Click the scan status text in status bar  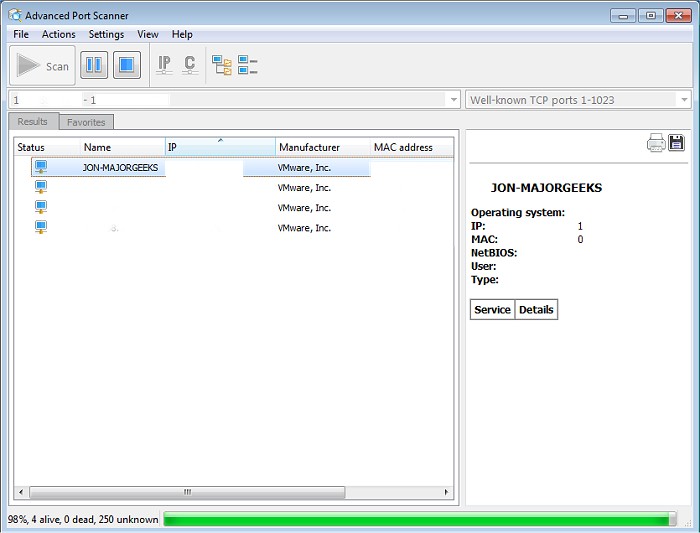pos(83,519)
